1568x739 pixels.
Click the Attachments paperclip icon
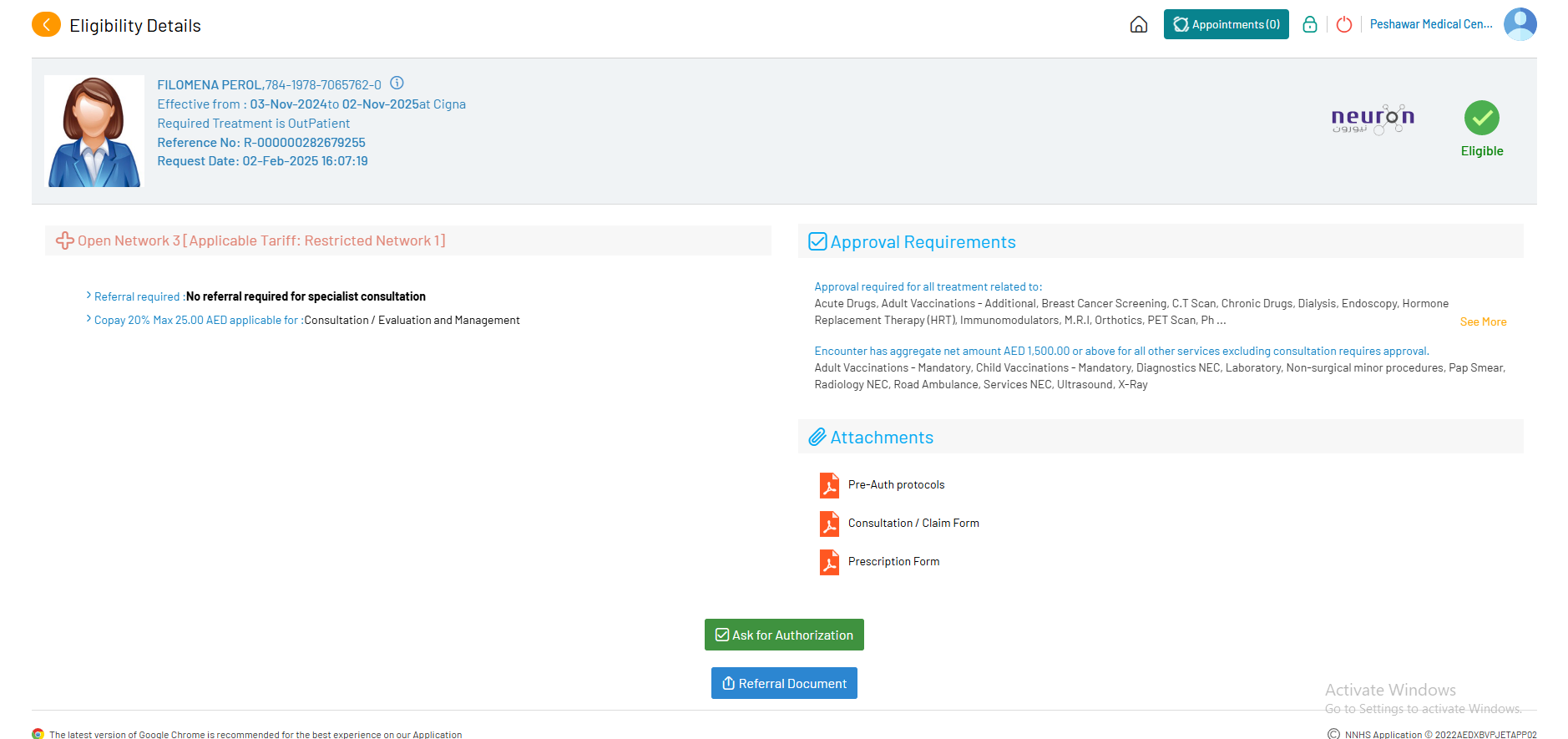[x=817, y=437]
